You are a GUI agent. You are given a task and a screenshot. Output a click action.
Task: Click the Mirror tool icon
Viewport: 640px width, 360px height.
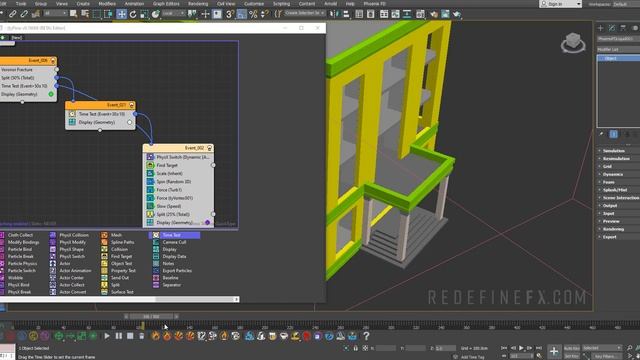[334, 14]
